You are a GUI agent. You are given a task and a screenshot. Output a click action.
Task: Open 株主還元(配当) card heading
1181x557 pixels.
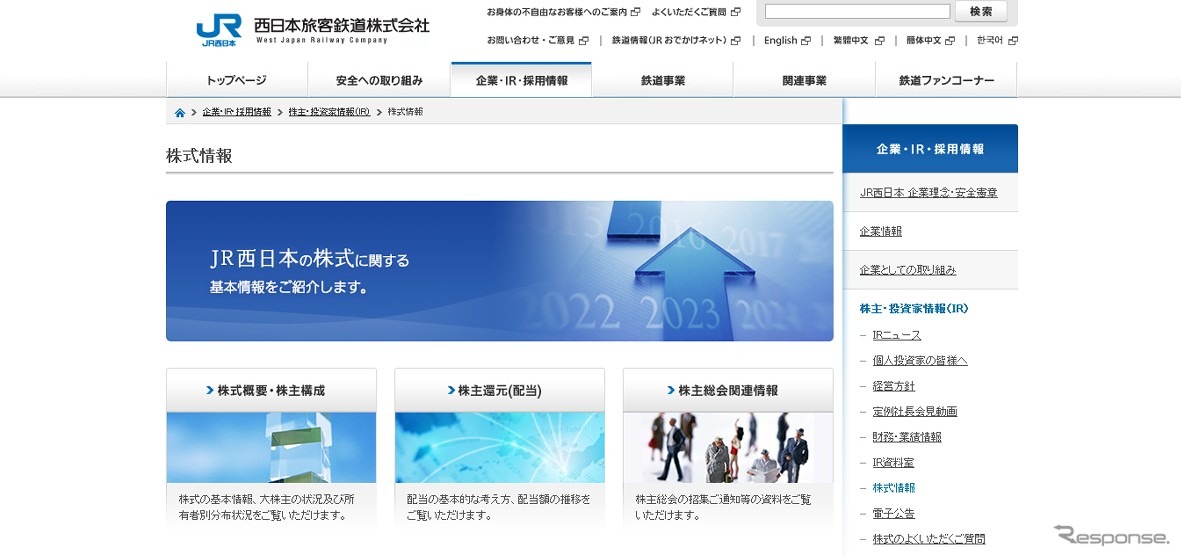coord(499,390)
